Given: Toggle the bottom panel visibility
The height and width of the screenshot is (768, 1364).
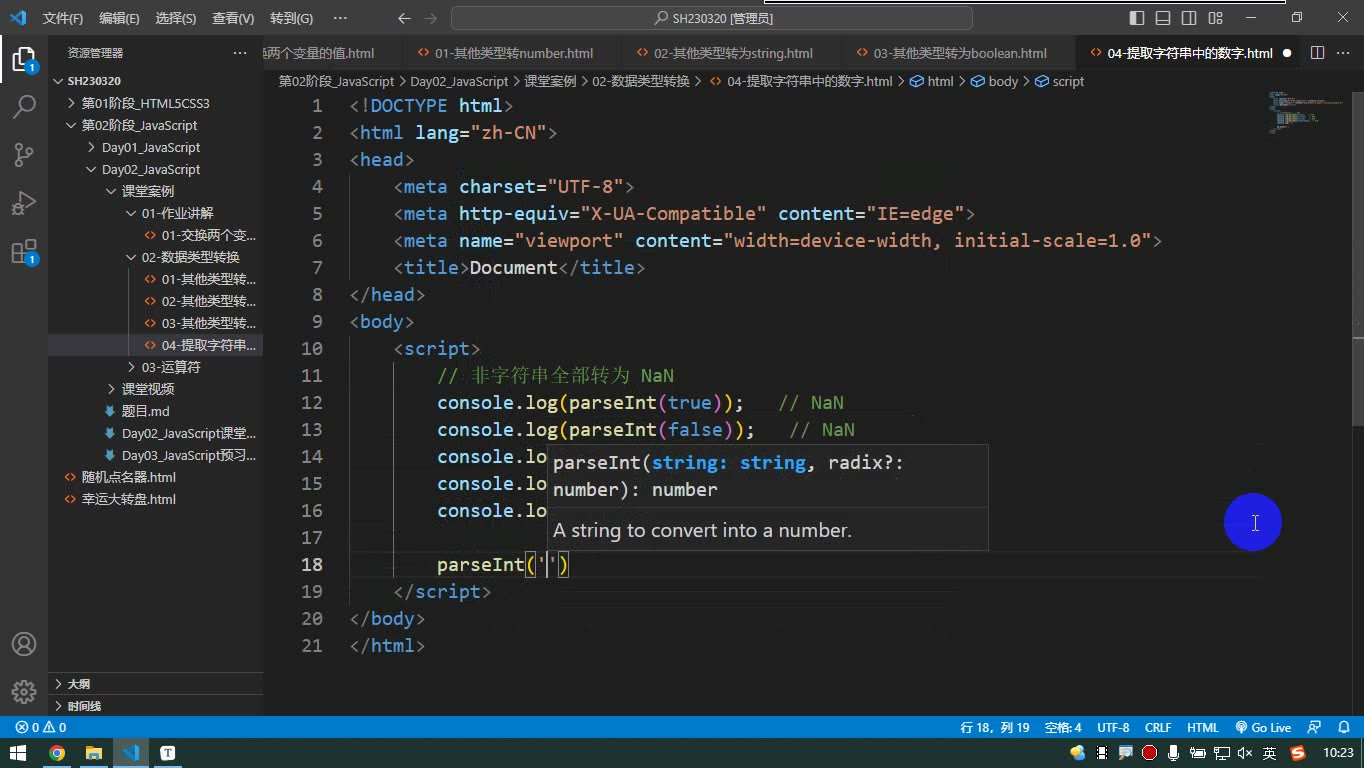Looking at the screenshot, I should point(1163,18).
